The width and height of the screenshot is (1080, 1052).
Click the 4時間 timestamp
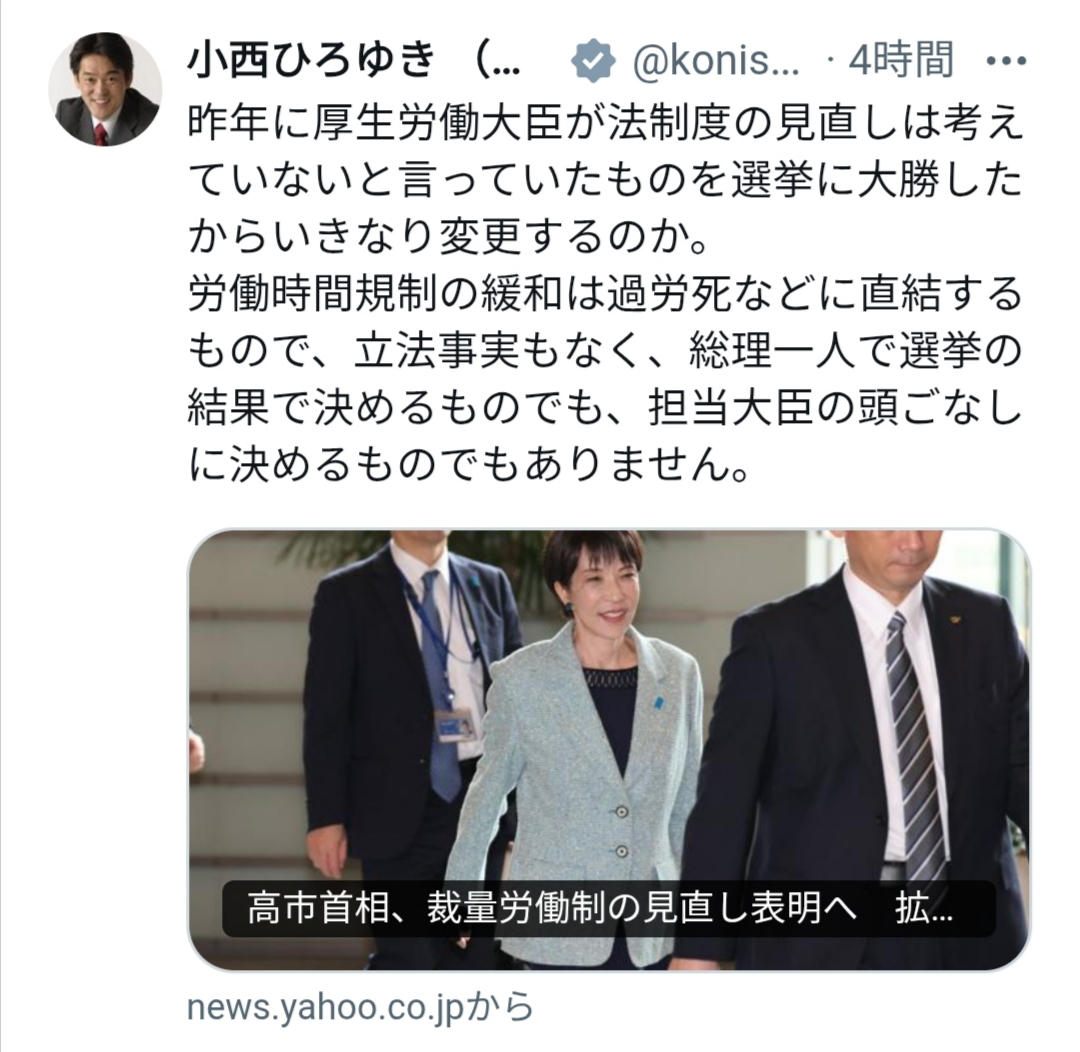point(901,60)
